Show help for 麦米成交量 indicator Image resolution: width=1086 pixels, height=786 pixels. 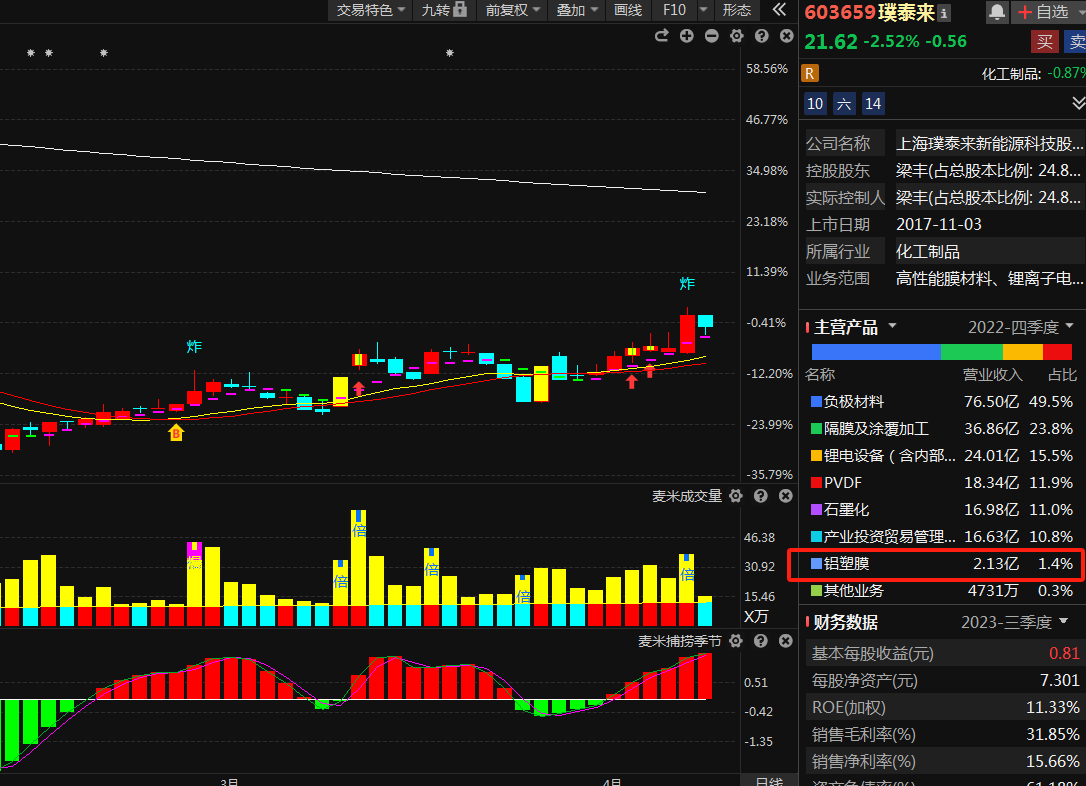point(760,496)
